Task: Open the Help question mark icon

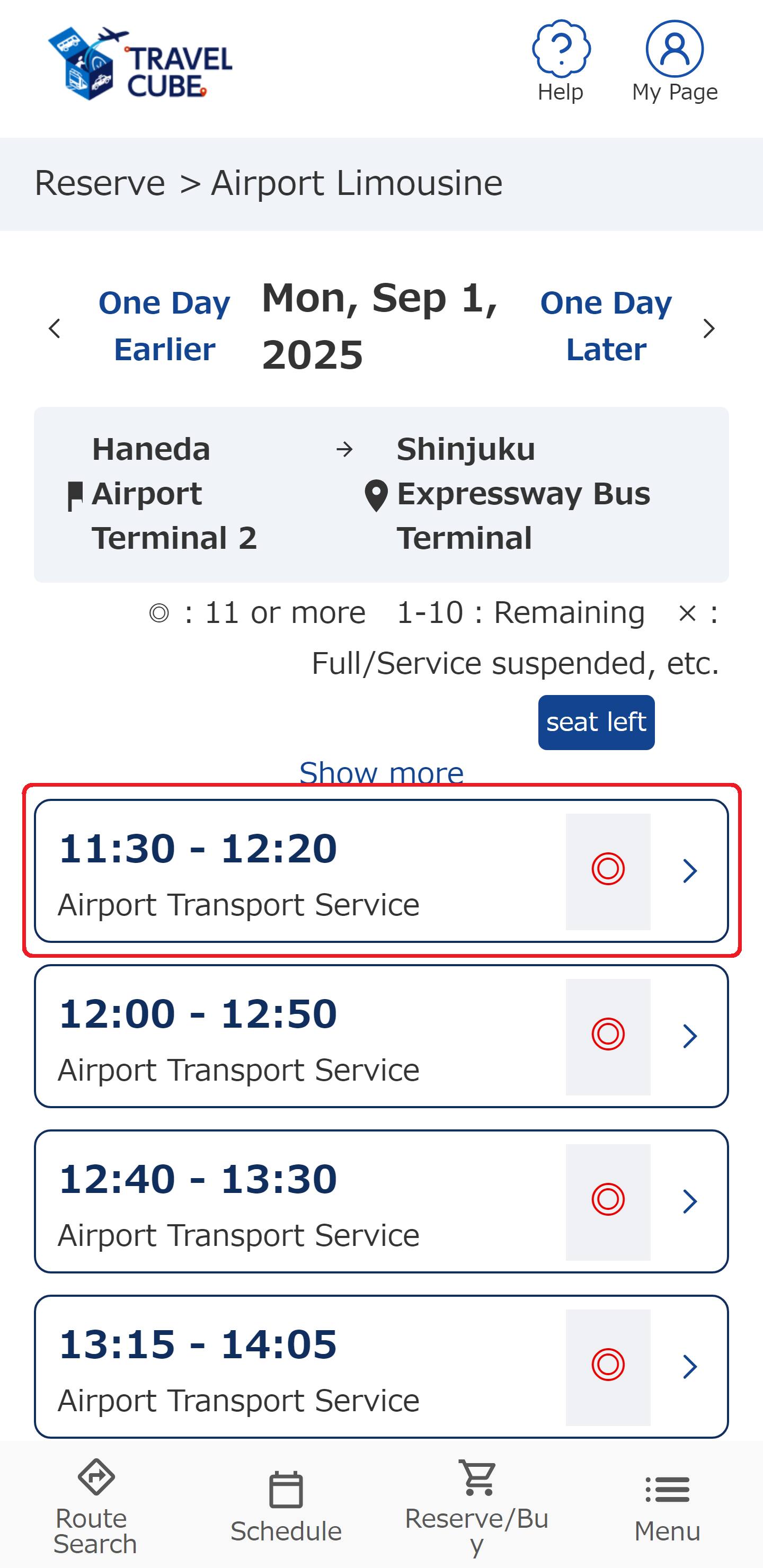Action: pos(560,49)
